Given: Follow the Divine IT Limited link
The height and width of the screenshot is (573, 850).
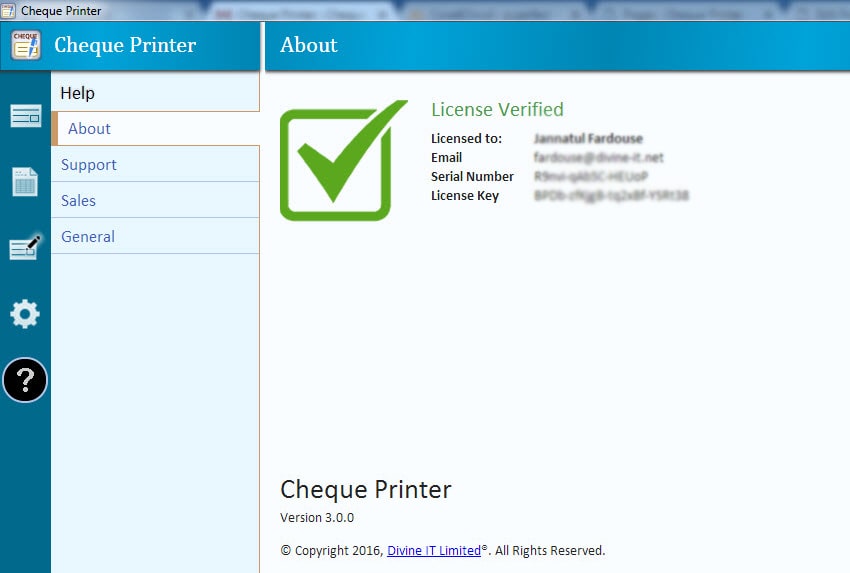Looking at the screenshot, I should click(x=433, y=550).
